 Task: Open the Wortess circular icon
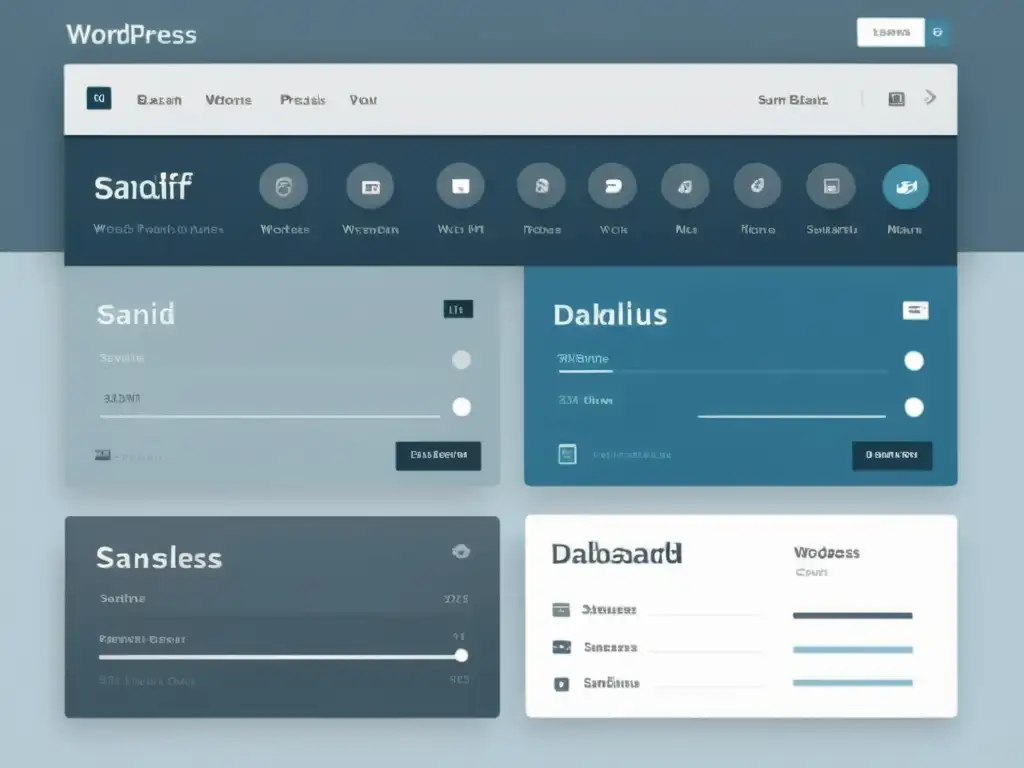[283, 186]
